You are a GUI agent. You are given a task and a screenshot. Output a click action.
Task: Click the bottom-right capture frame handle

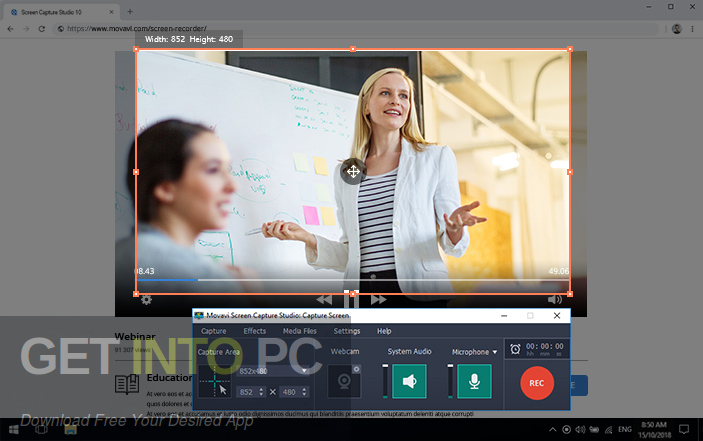[x=570, y=294]
